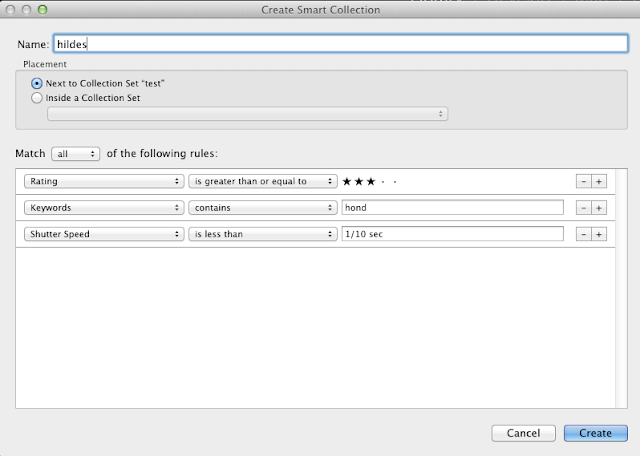
Task: Open the Keywords criteria dropdown
Action: (104, 208)
